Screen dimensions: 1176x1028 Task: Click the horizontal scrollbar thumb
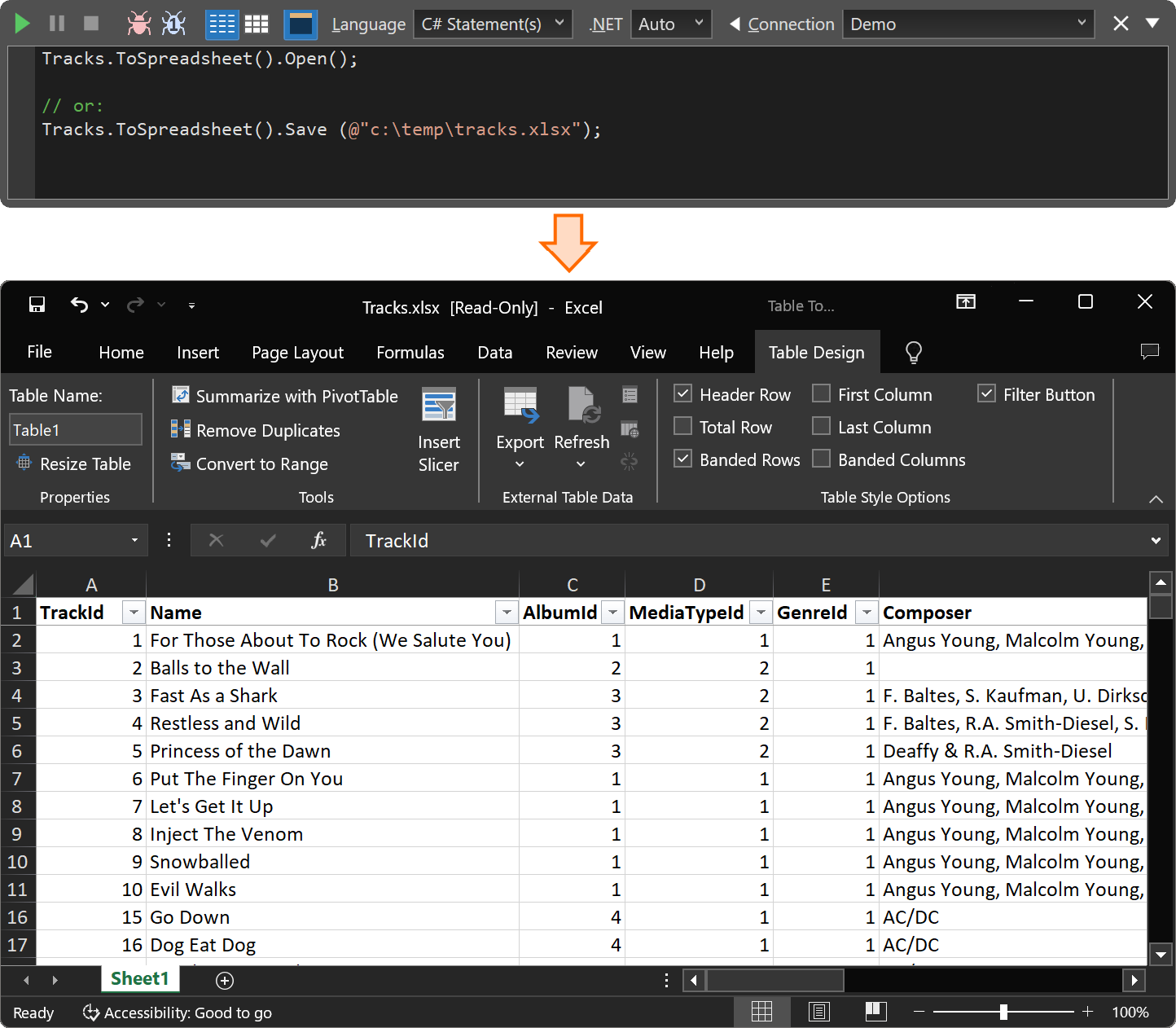pos(774,980)
